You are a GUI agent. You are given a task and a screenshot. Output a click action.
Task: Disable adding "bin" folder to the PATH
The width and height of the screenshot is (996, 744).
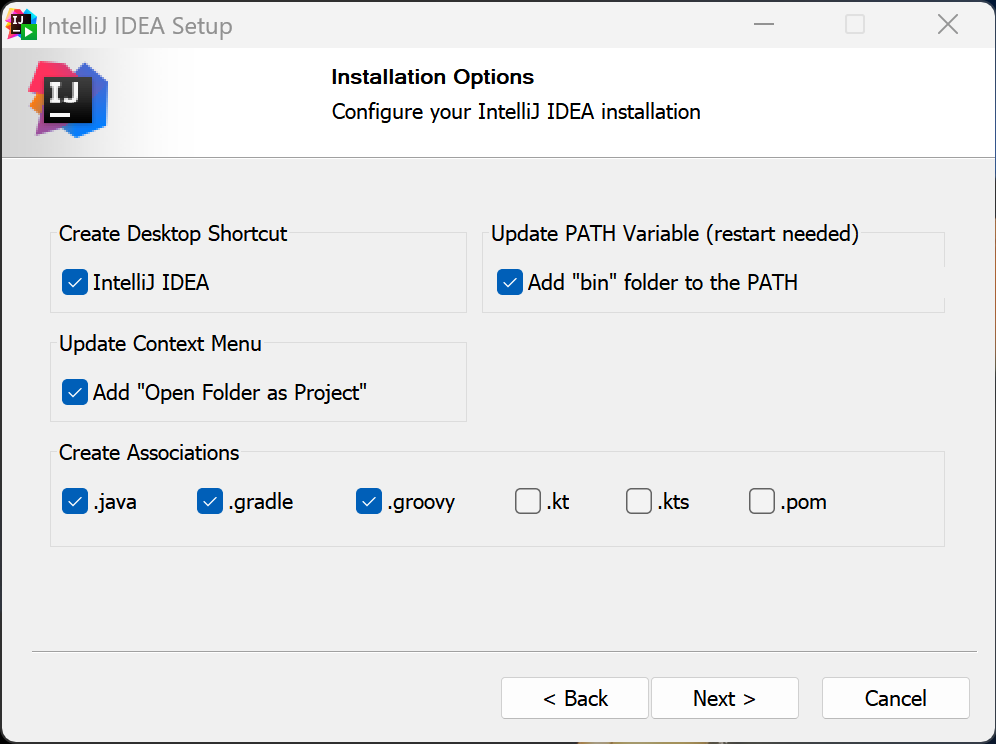pos(510,282)
